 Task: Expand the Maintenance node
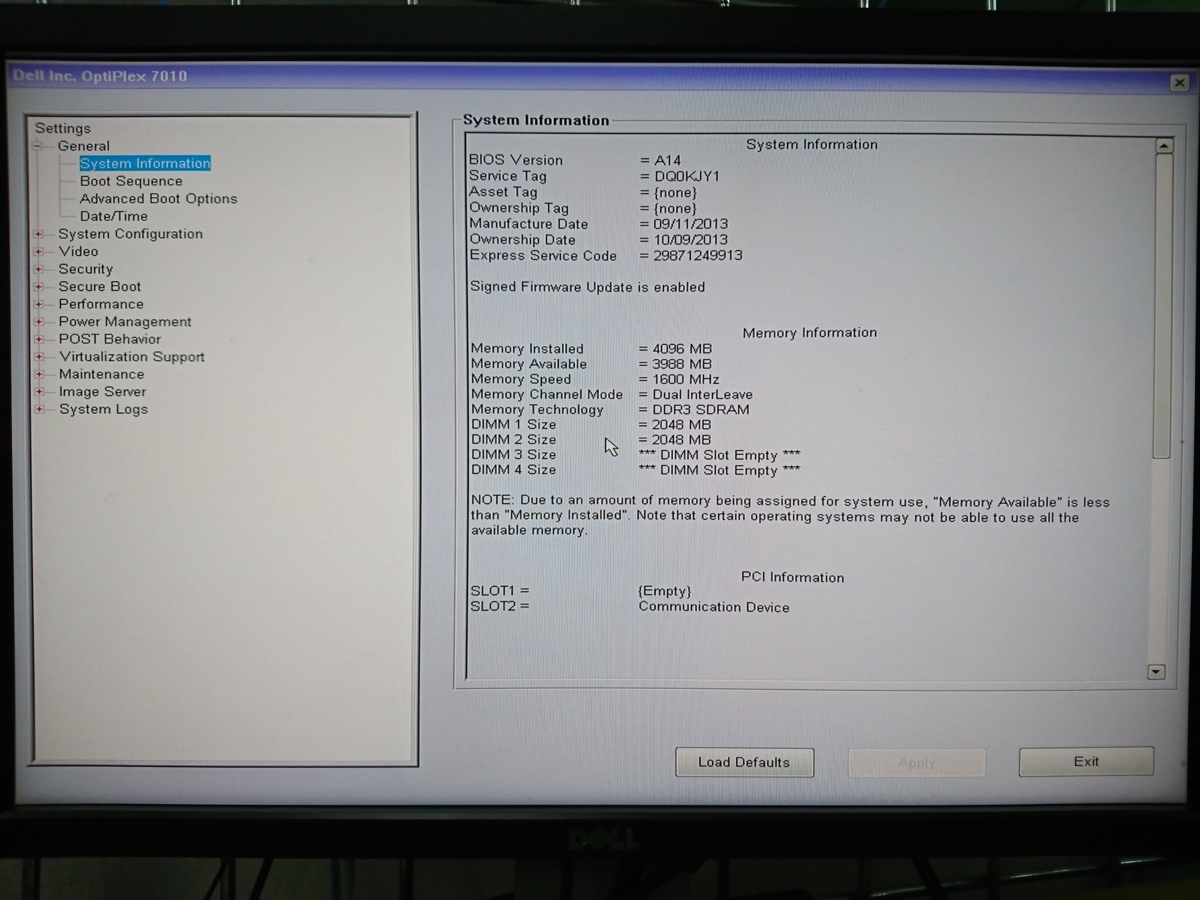[x=39, y=374]
